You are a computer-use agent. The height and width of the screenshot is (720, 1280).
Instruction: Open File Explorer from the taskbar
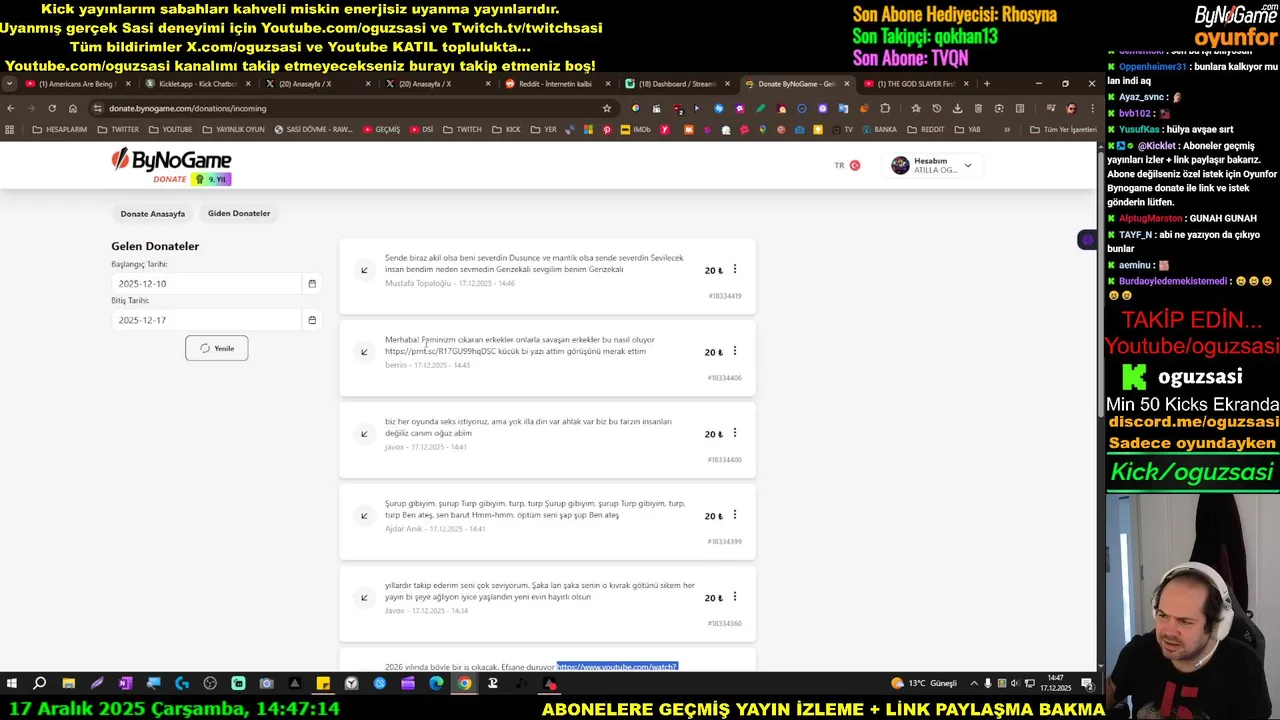tap(68, 683)
